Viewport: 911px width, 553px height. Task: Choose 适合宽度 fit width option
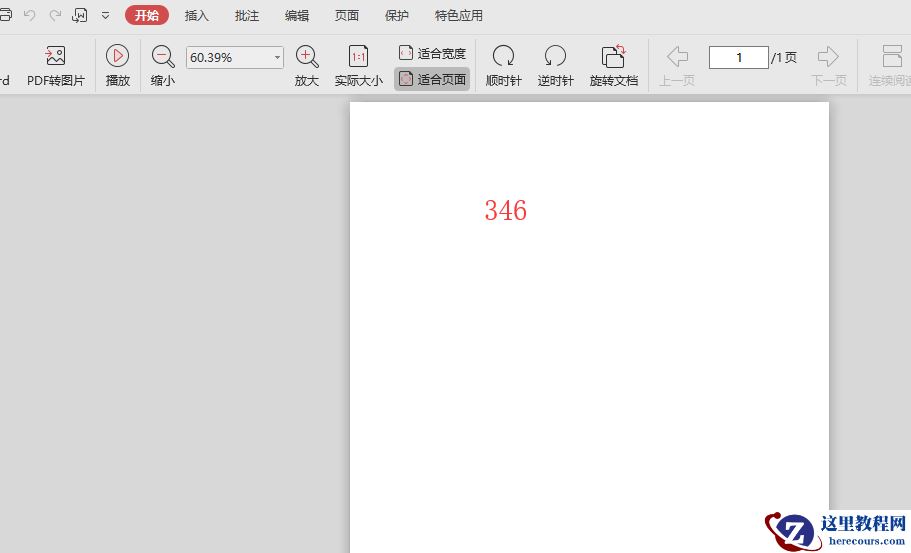[x=432, y=53]
